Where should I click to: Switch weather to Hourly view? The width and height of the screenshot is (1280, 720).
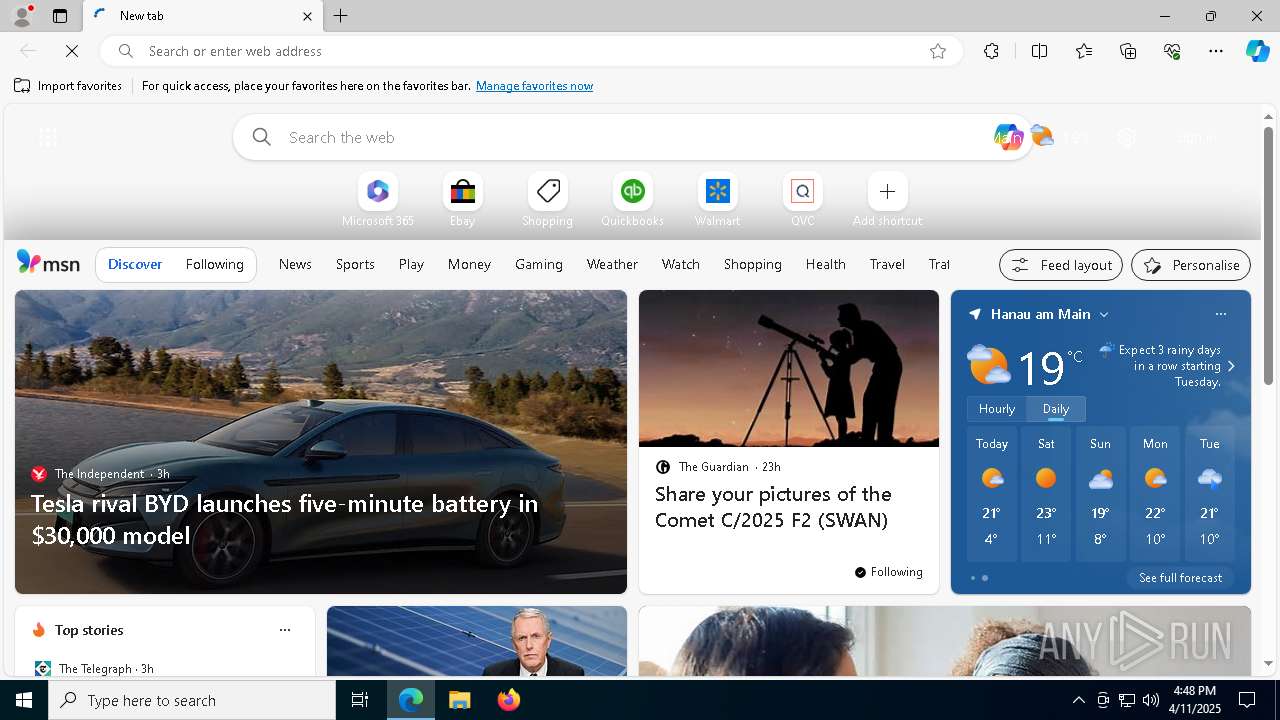(996, 409)
